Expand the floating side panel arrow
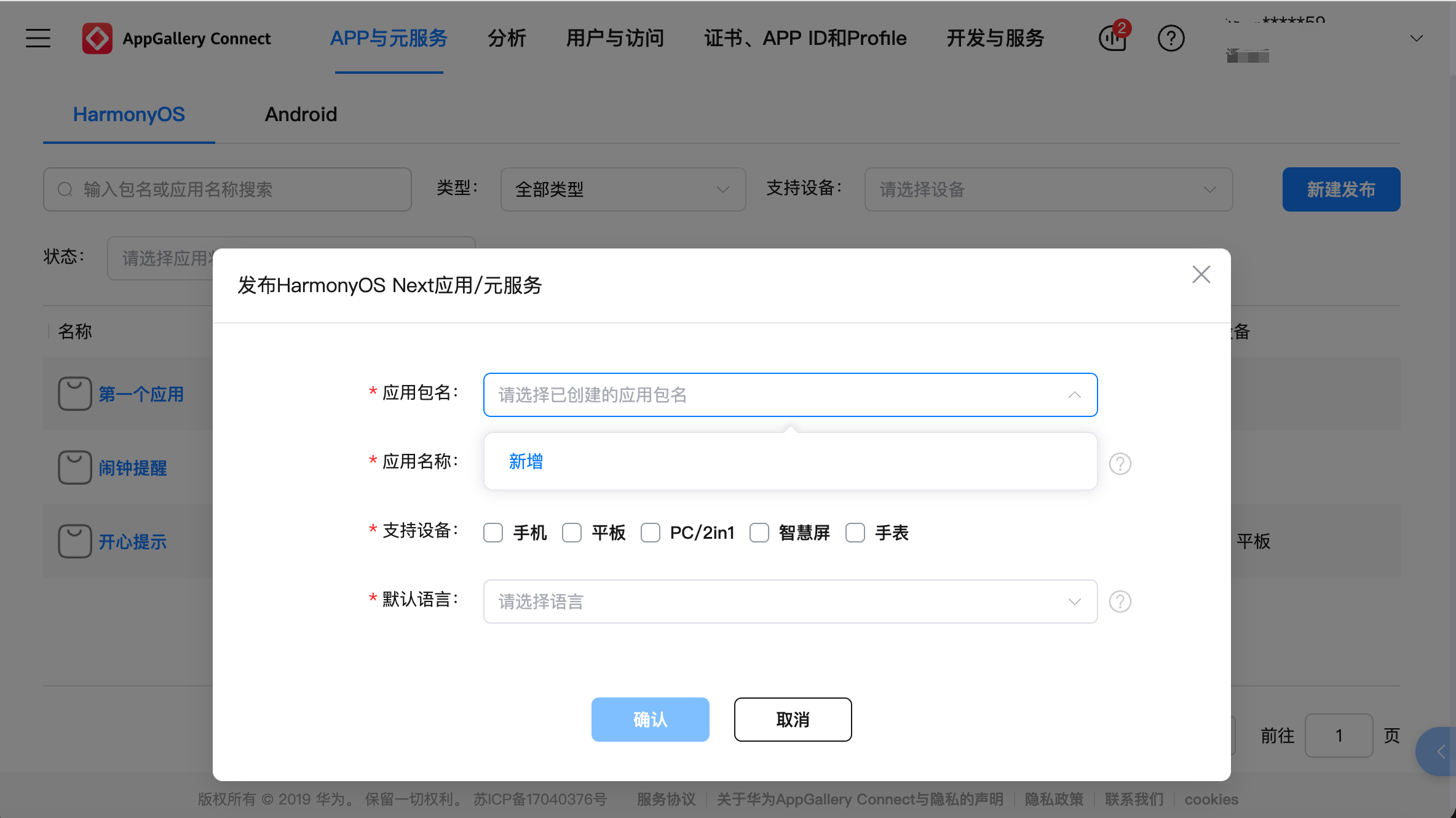Viewport: 1456px width, 818px height. tap(1440, 751)
